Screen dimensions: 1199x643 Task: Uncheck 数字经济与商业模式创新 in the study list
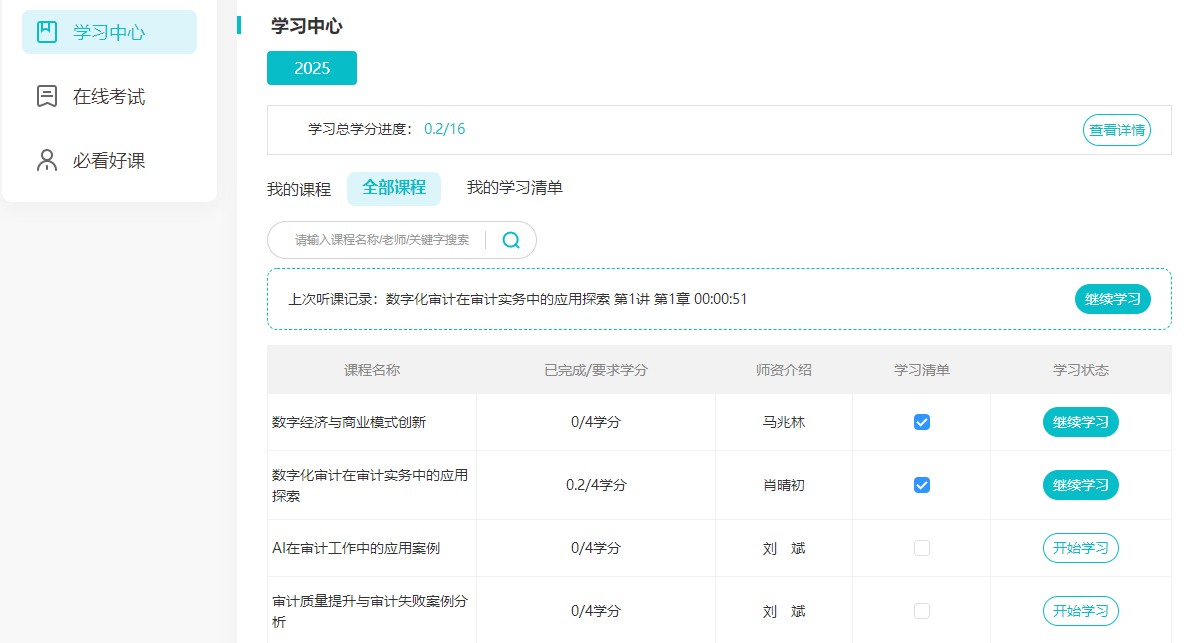(920, 422)
